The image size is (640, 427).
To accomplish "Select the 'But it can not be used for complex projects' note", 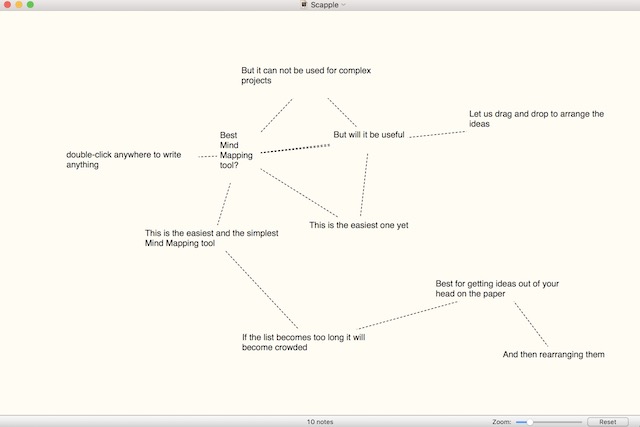I will 306,75.
